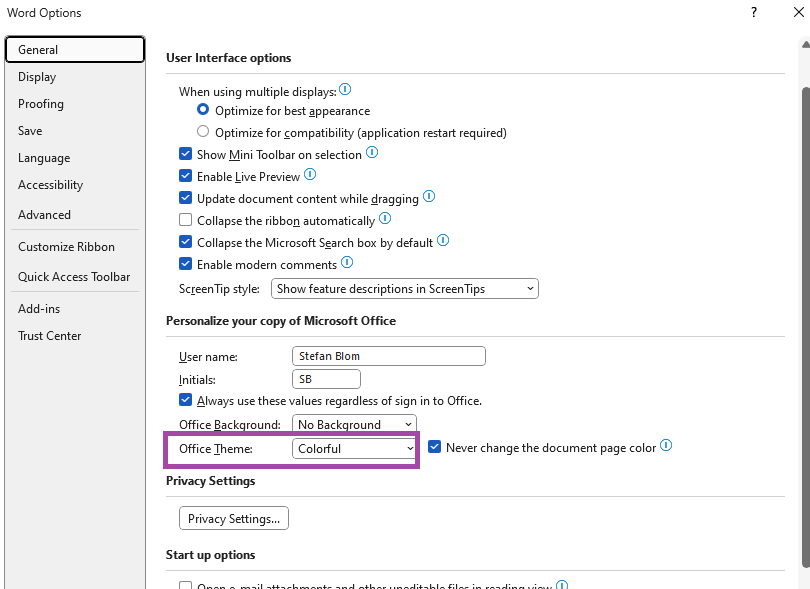Click info icon beside Enable modern comments
810x589 pixels.
pos(347,263)
